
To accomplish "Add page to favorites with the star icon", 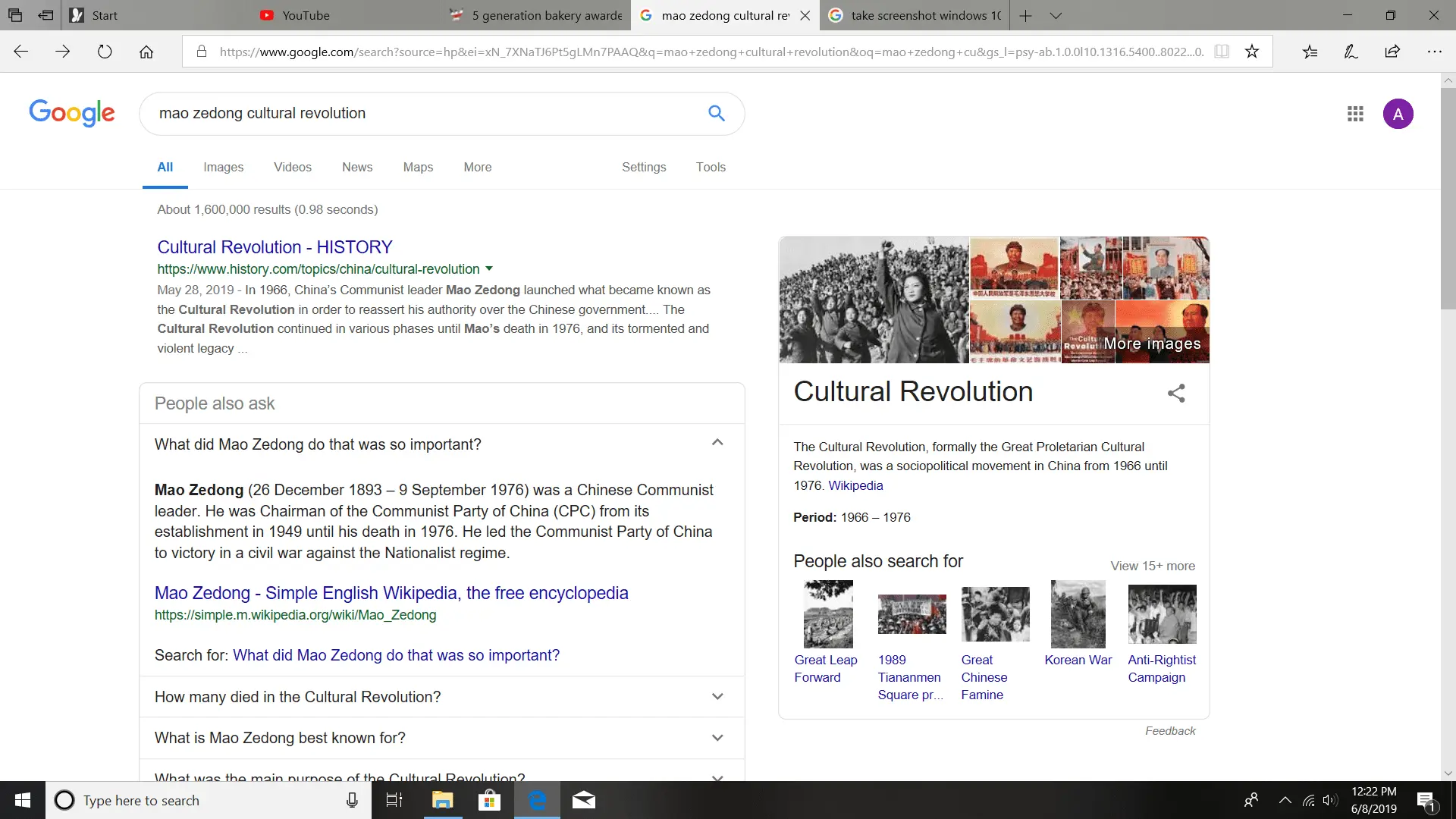I will click(1251, 51).
